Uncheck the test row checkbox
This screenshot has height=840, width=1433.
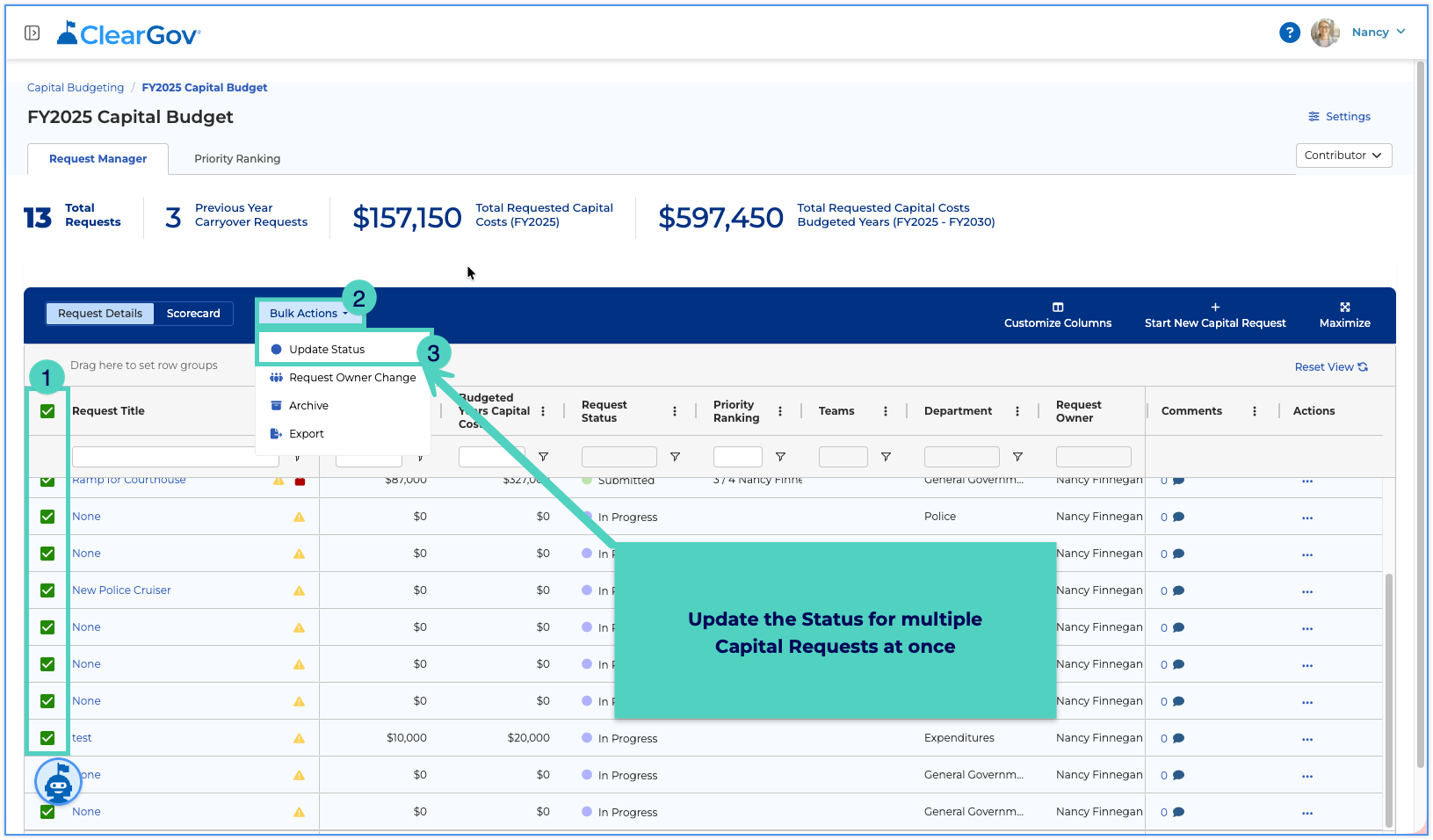tap(47, 738)
